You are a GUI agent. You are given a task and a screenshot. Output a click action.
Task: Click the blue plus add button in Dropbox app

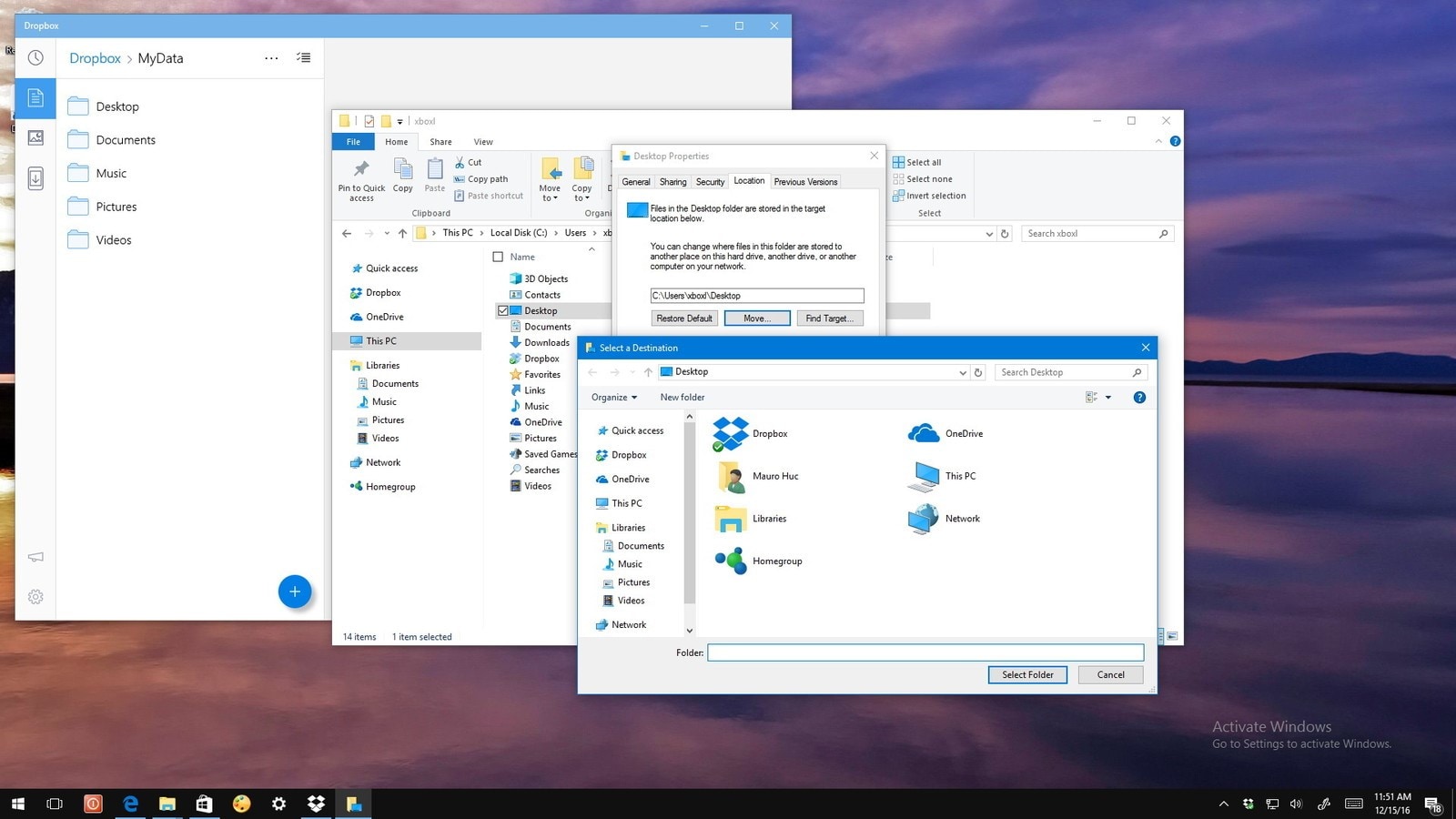tap(295, 591)
